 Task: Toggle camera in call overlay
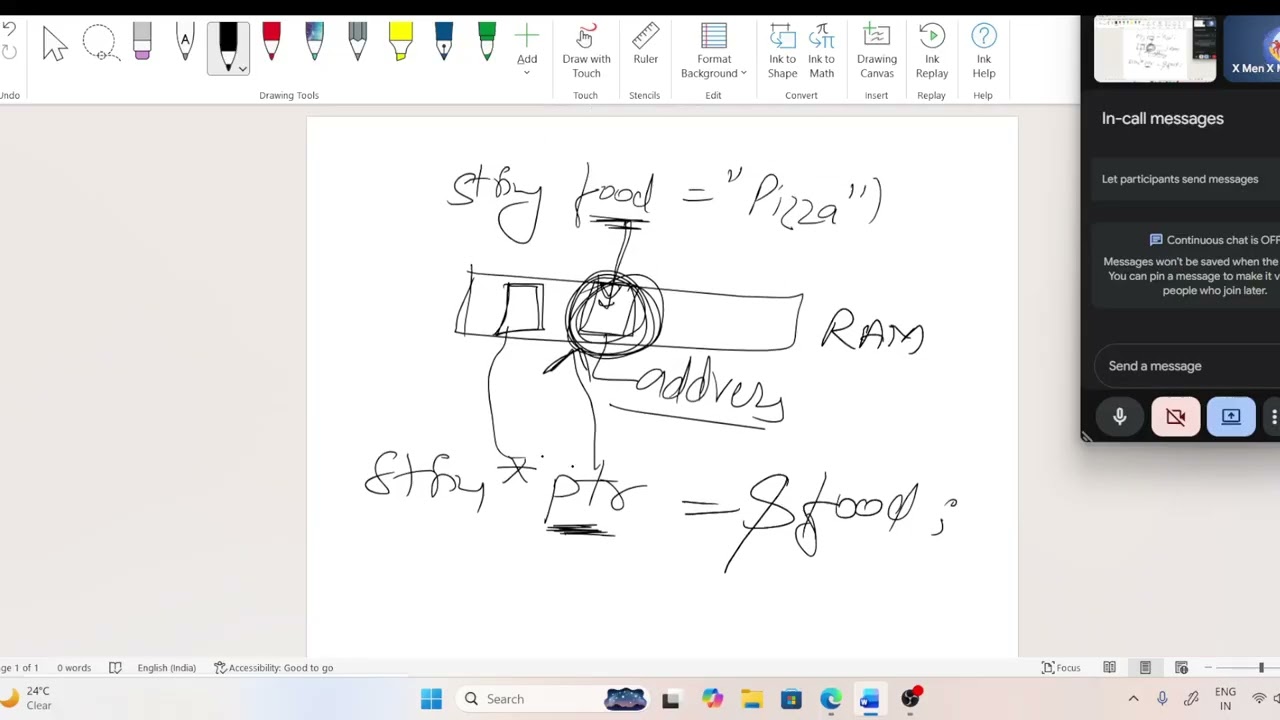(x=1176, y=417)
